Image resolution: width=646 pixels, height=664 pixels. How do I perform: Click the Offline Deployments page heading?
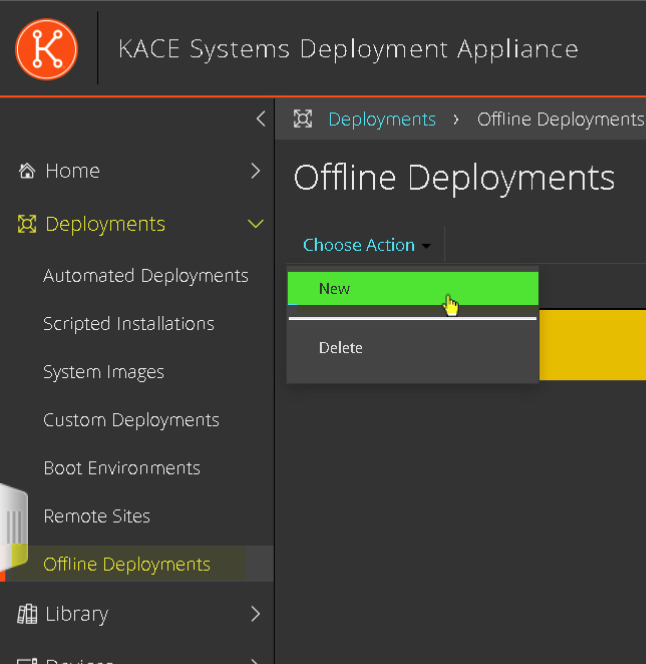(454, 178)
